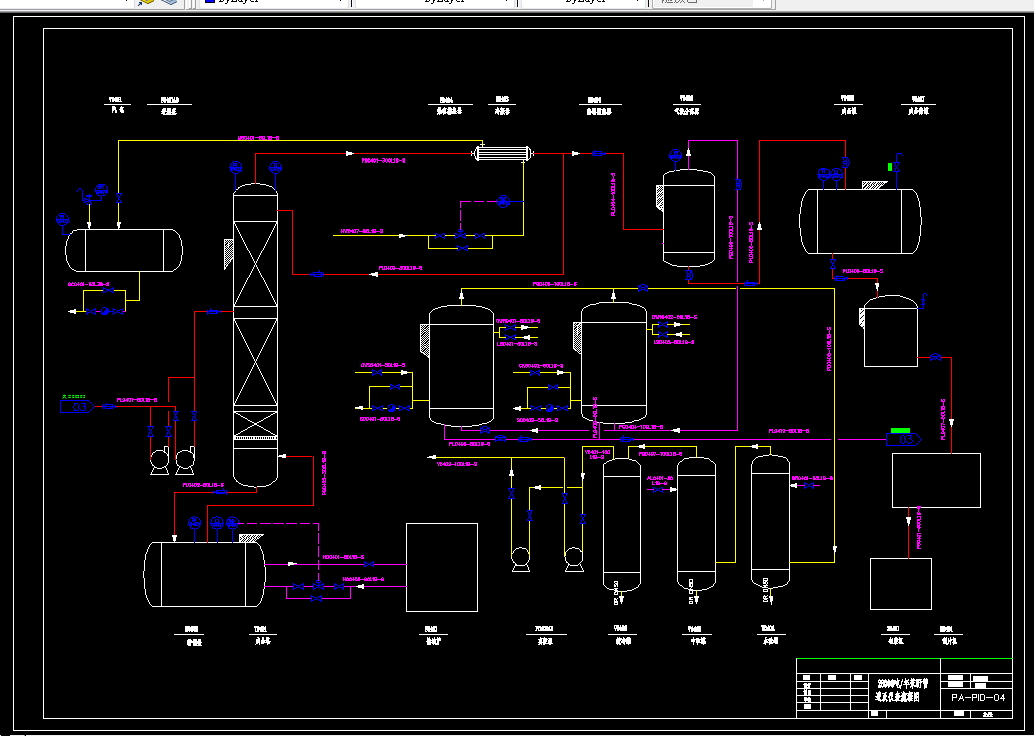Select the left instrument bubble atop the column

[236, 168]
